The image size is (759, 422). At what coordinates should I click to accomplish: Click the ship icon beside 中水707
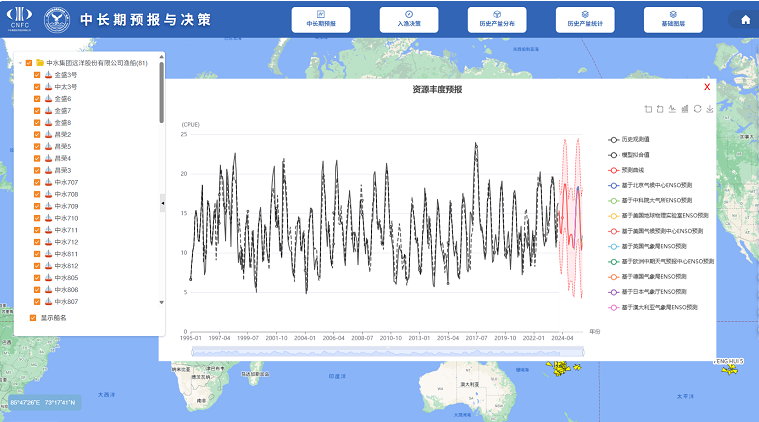tap(48, 182)
